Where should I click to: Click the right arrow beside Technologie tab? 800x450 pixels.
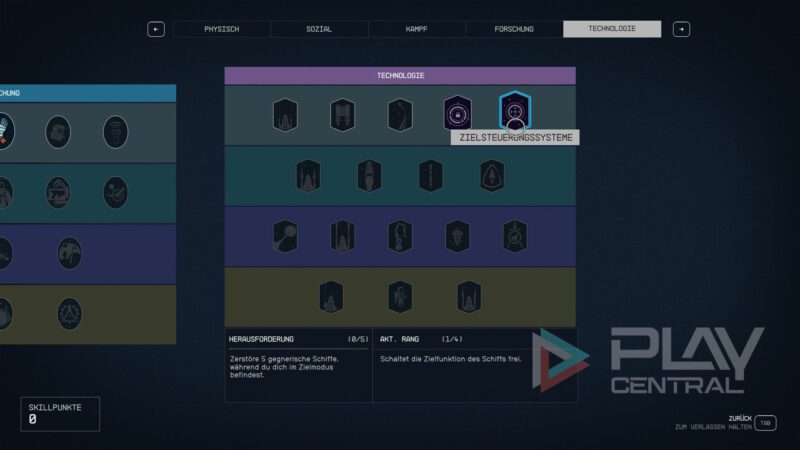click(x=681, y=29)
